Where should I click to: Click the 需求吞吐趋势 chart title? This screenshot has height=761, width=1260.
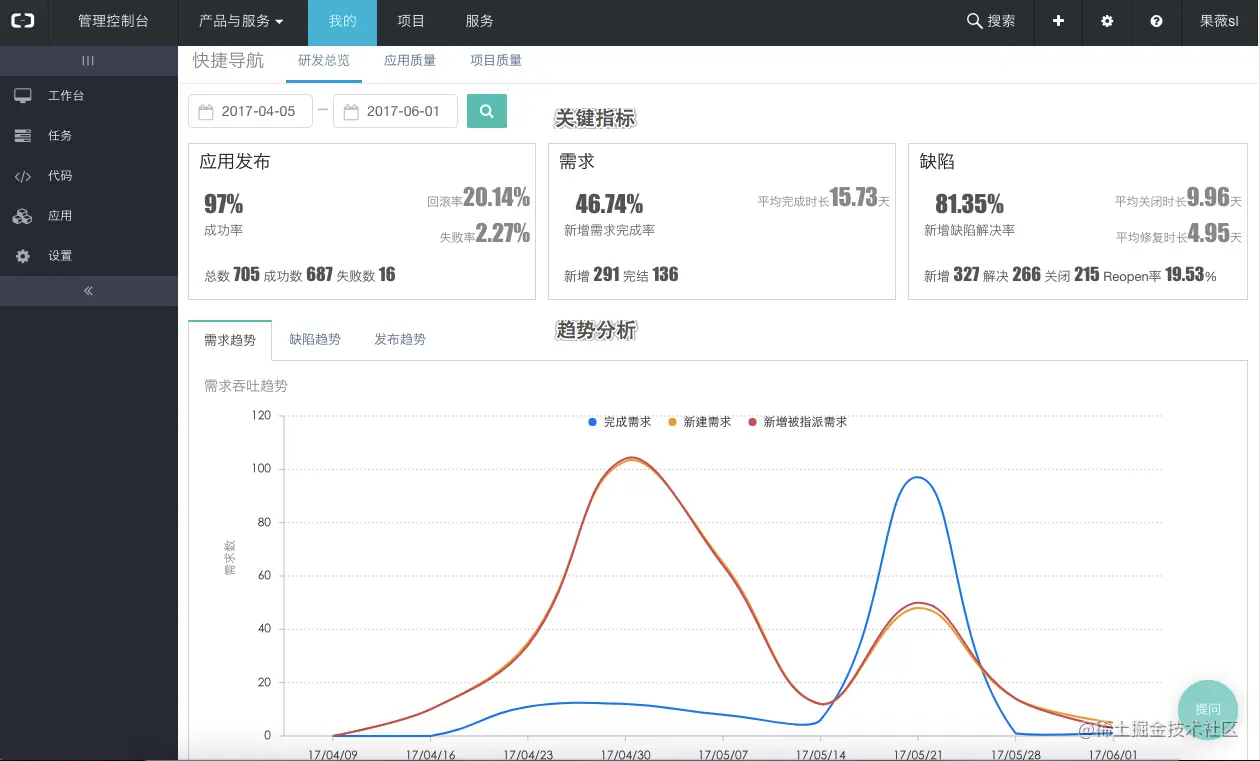pos(246,386)
